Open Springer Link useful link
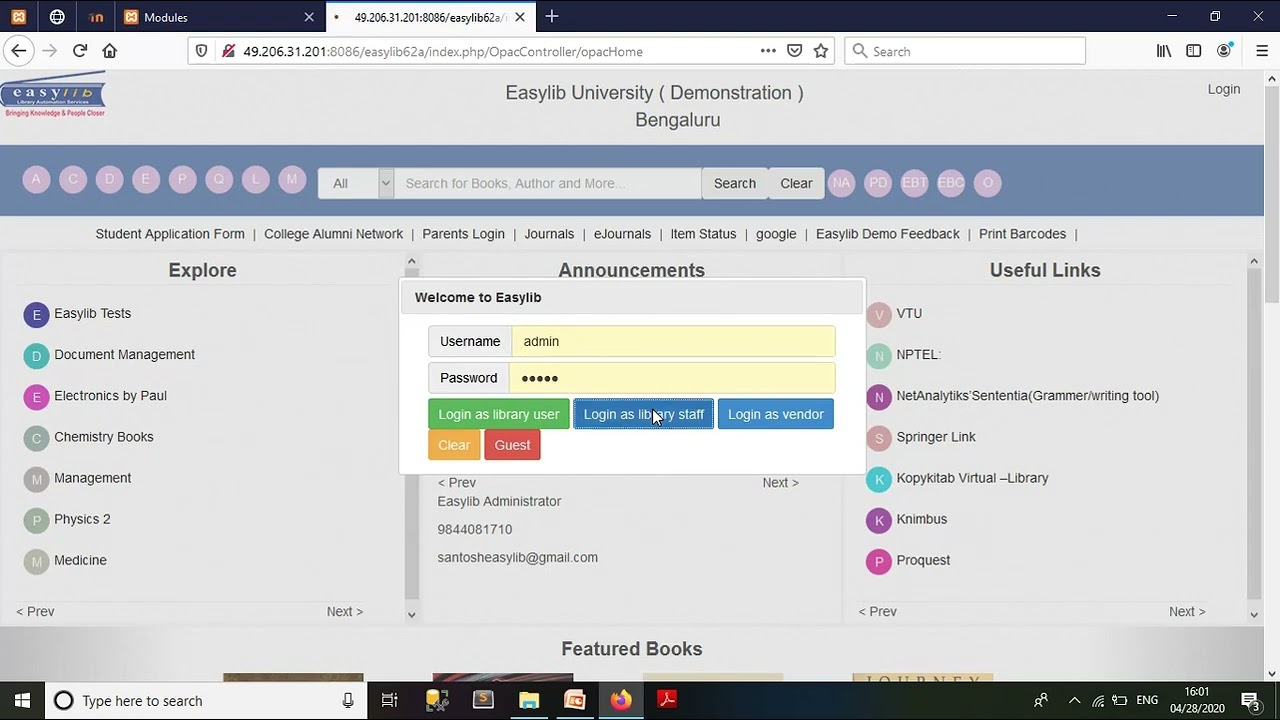 (936, 437)
